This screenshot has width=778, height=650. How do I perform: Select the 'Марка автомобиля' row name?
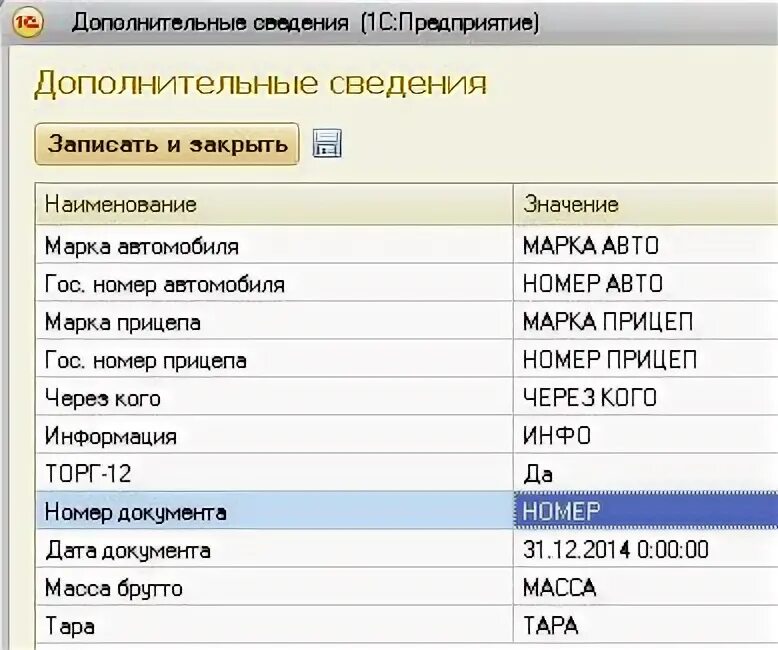(274, 246)
